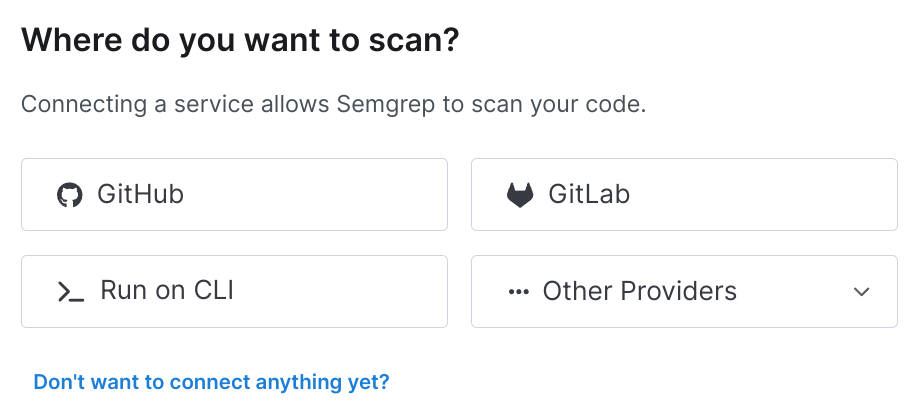Expand the Other Providers chevron arrow
Viewport: 923px width, 419px height.
click(862, 292)
